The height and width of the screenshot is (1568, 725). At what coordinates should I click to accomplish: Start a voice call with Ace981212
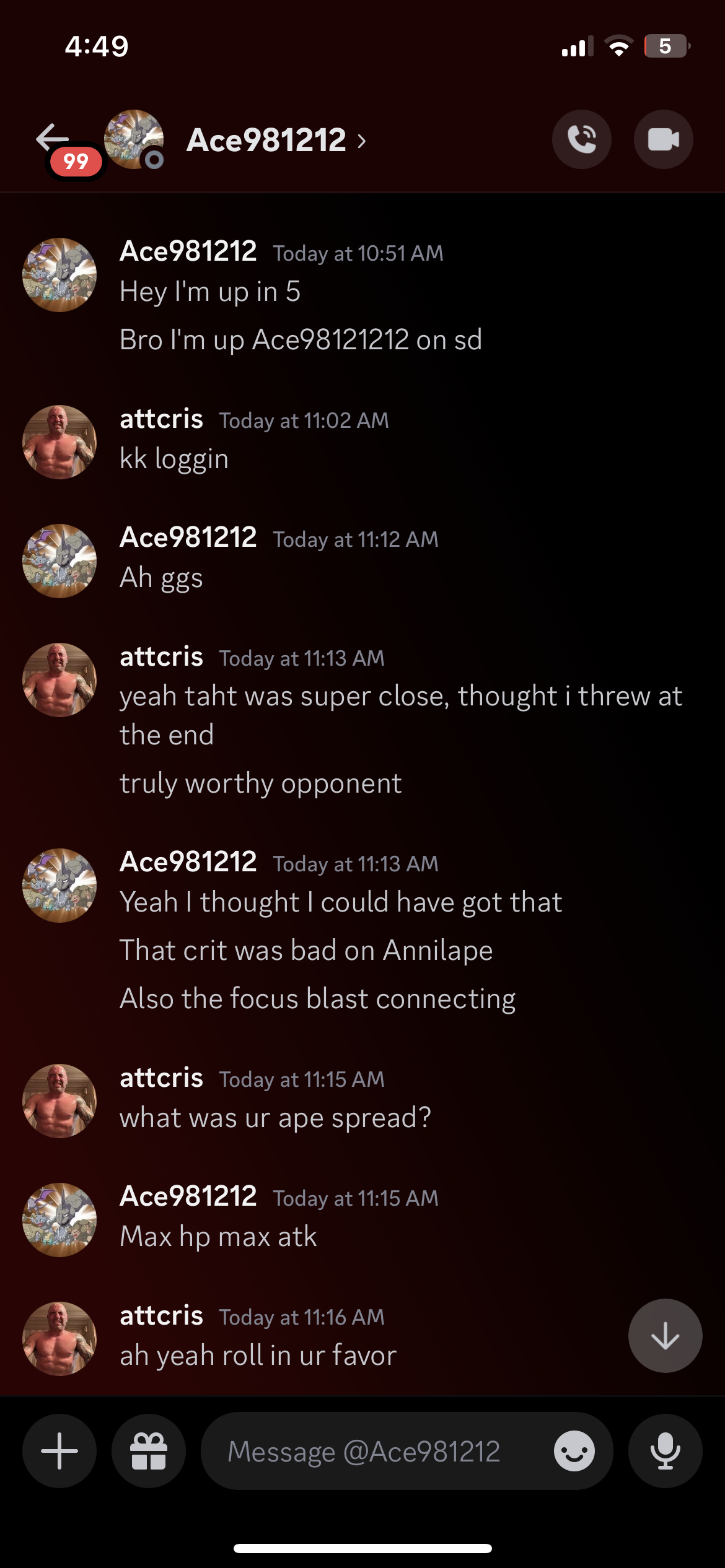[x=581, y=139]
